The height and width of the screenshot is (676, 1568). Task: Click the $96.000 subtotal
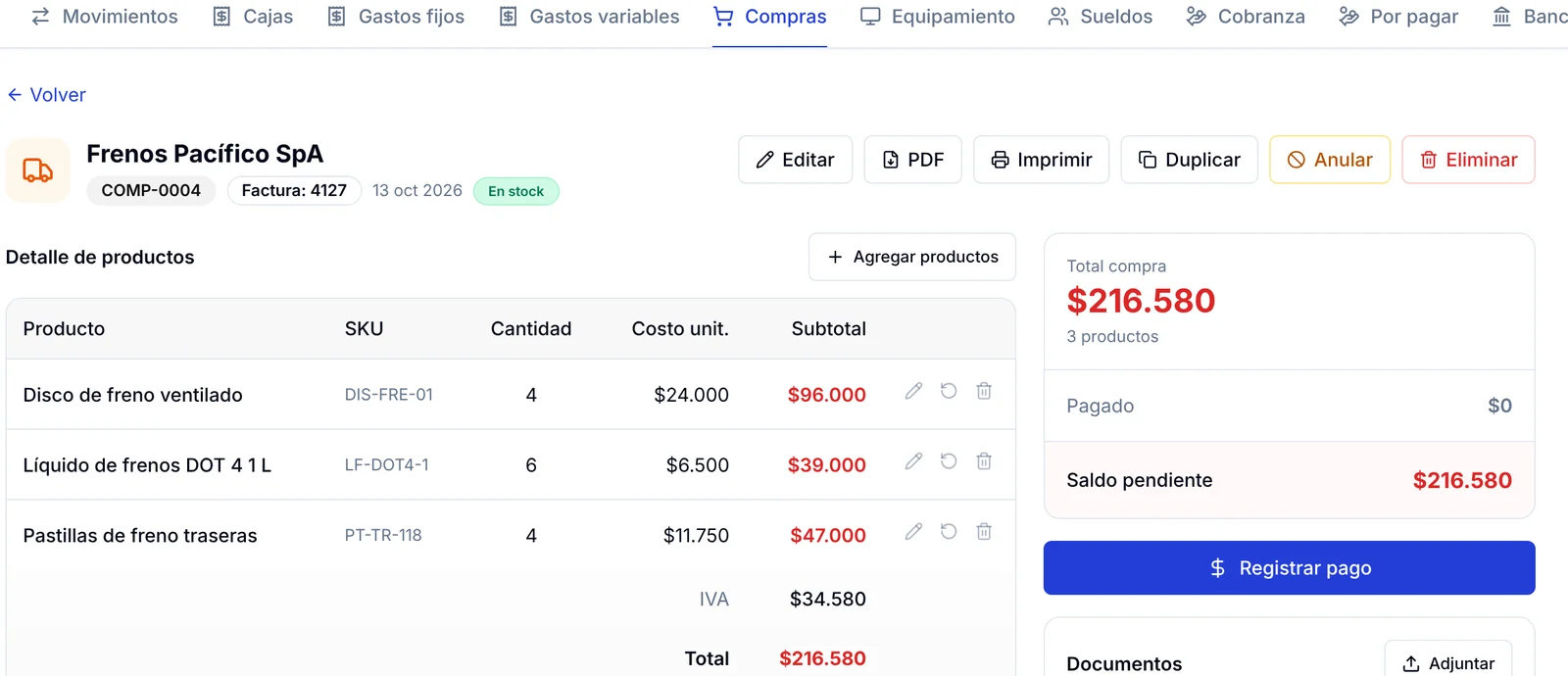click(827, 395)
